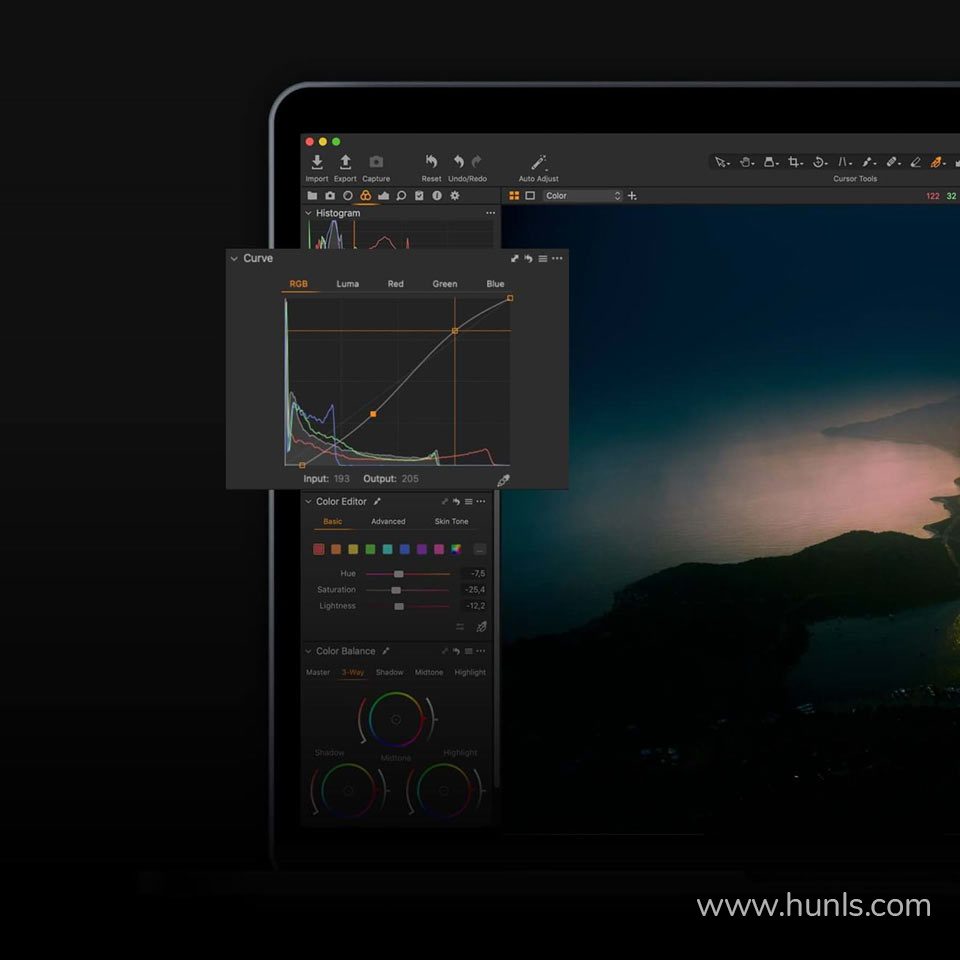
Task: Switch to Master tab in Color Balance
Action: [x=318, y=672]
